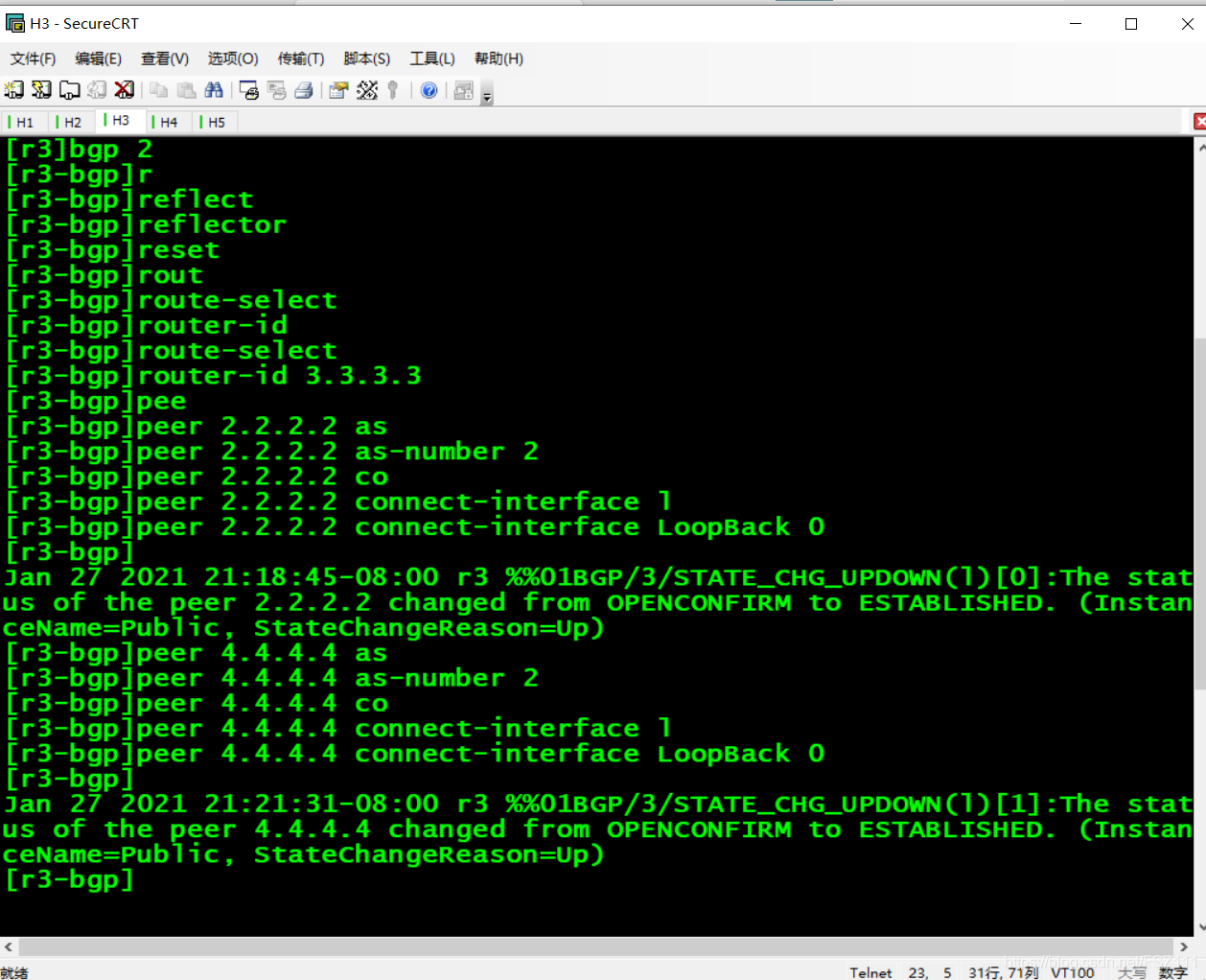Open the 传输(T) menu
1206x980 pixels.
[x=301, y=58]
